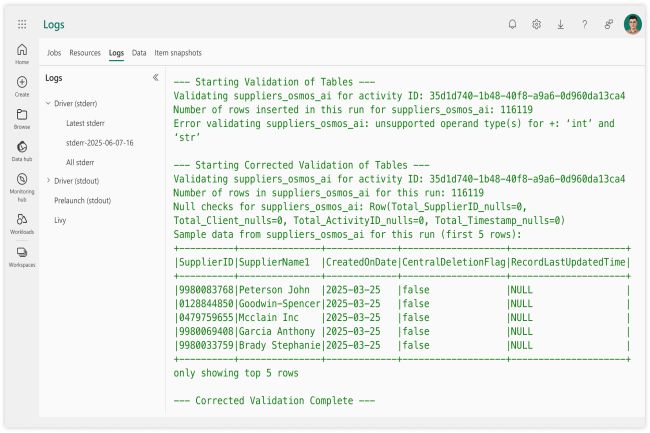
Task: Click the download arrow icon
Action: (x=560, y=24)
